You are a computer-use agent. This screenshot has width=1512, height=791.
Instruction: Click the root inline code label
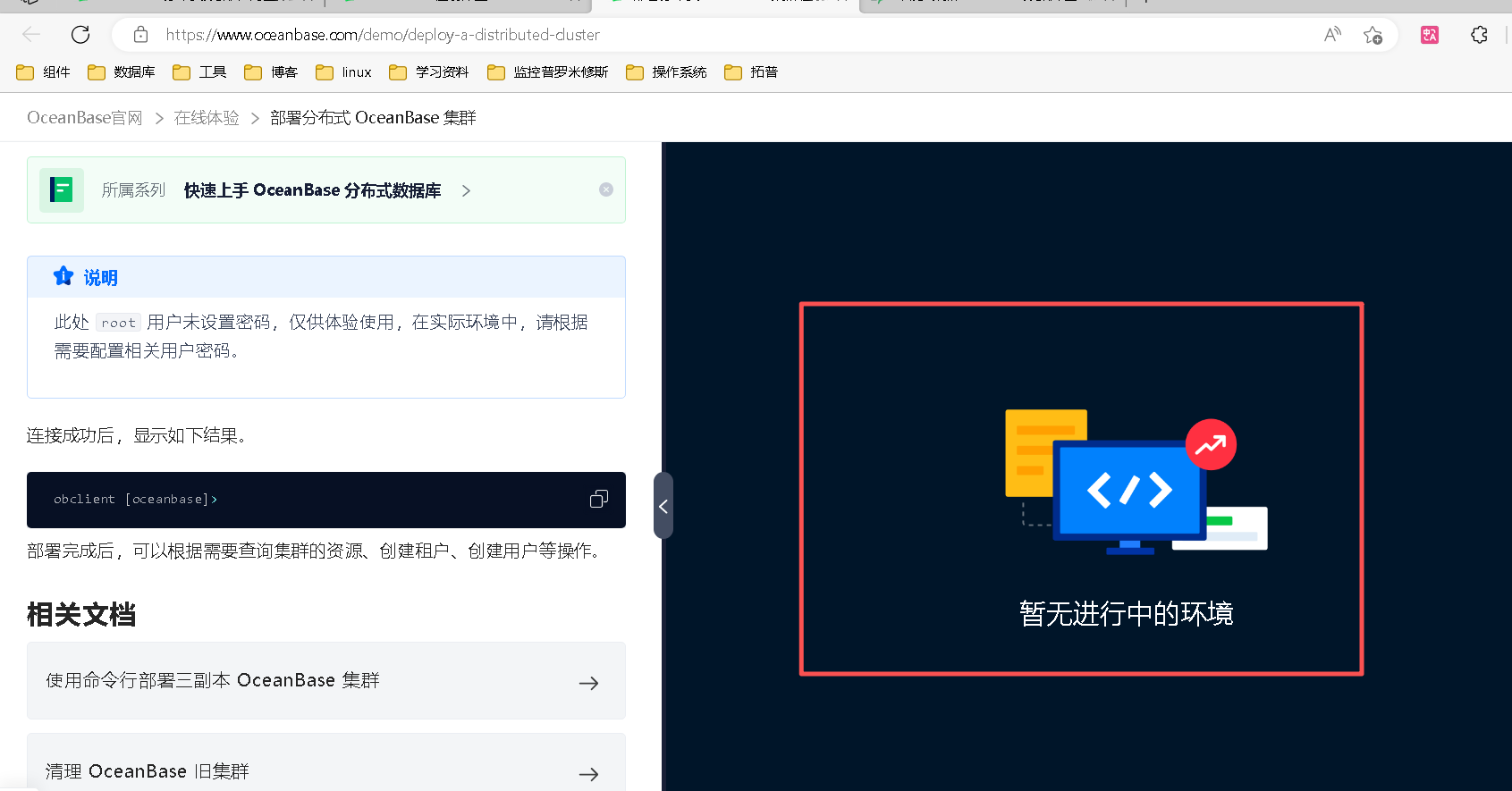pyautogui.click(x=118, y=323)
